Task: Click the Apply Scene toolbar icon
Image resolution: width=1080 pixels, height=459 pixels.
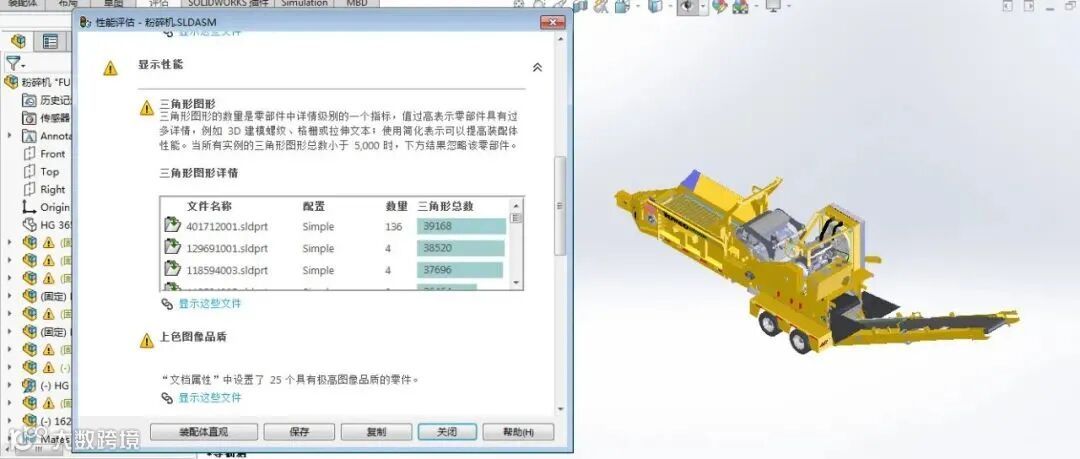Action: point(741,6)
